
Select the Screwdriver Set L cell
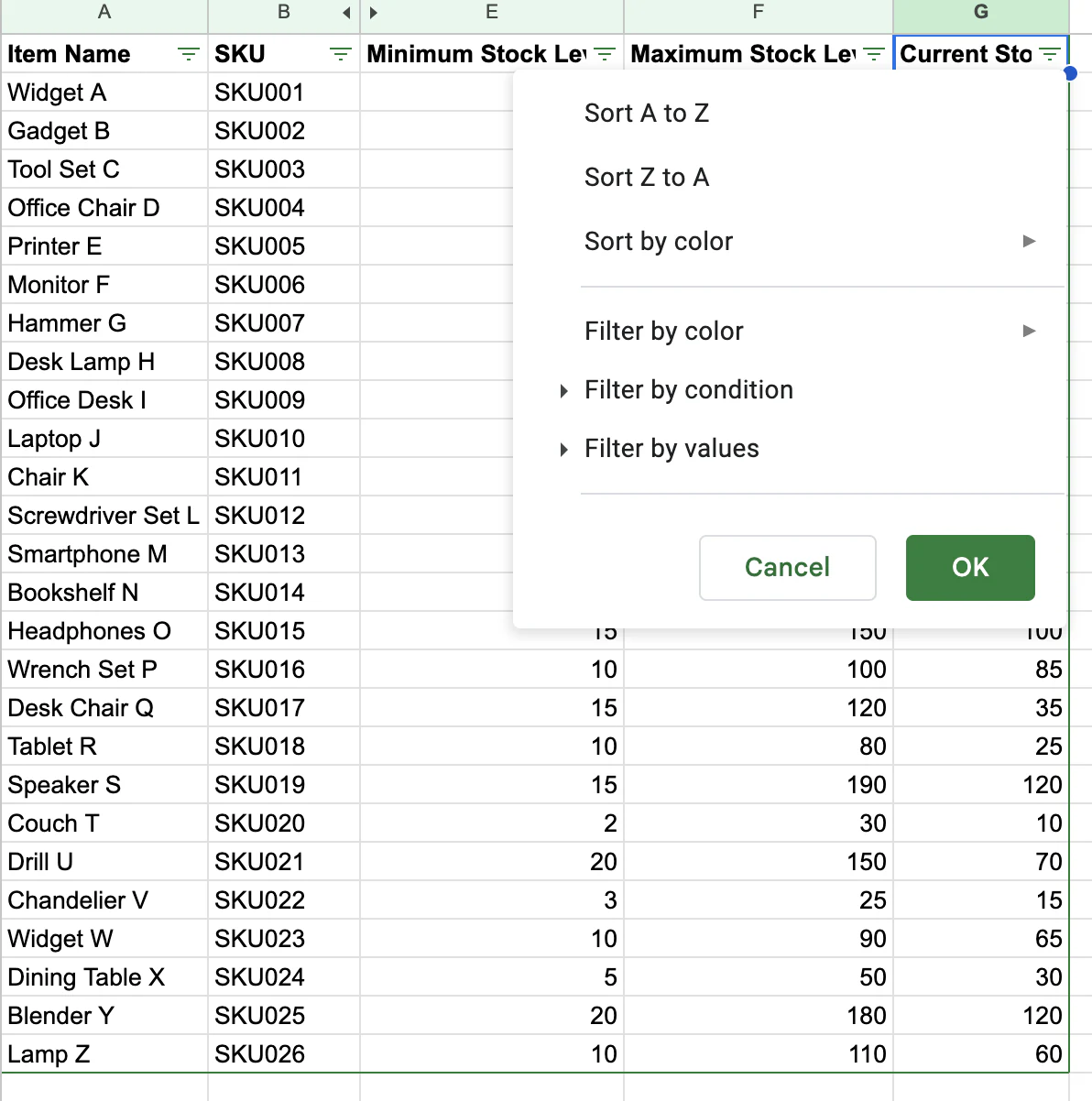pyautogui.click(x=104, y=516)
